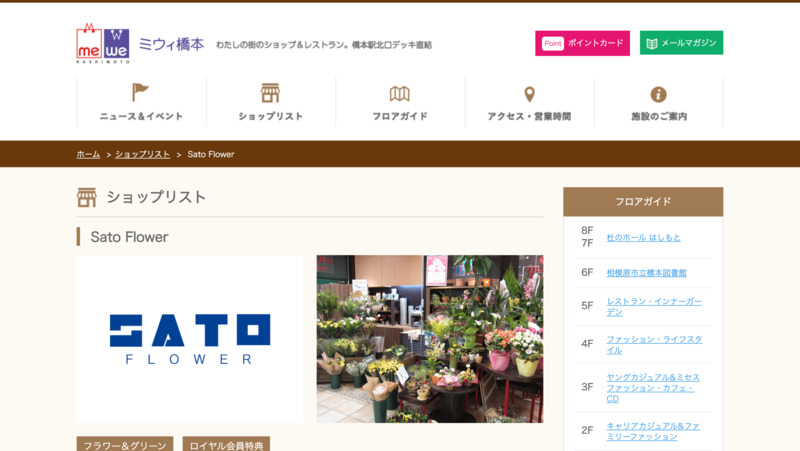
Task: Open the 4F ファッション・ライフスタイル link
Action: (x=654, y=344)
